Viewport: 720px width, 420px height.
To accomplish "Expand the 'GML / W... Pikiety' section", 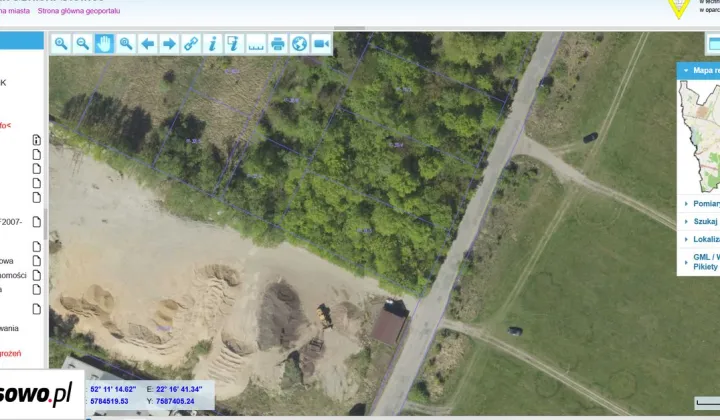I will pos(698,262).
